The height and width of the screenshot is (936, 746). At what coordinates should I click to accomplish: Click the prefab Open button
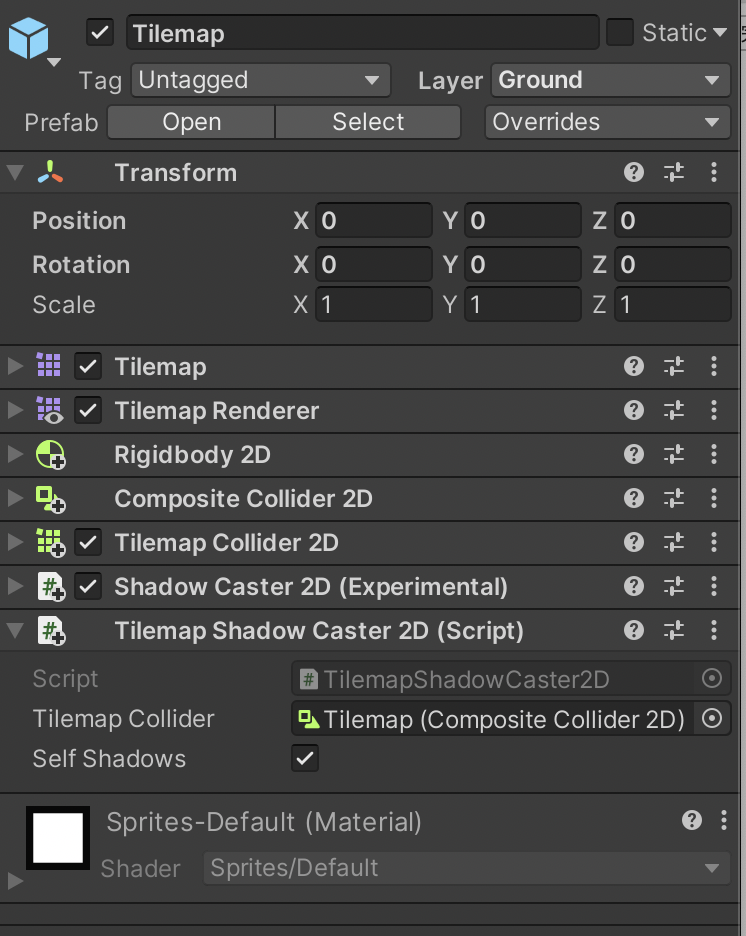pyautogui.click(x=190, y=122)
